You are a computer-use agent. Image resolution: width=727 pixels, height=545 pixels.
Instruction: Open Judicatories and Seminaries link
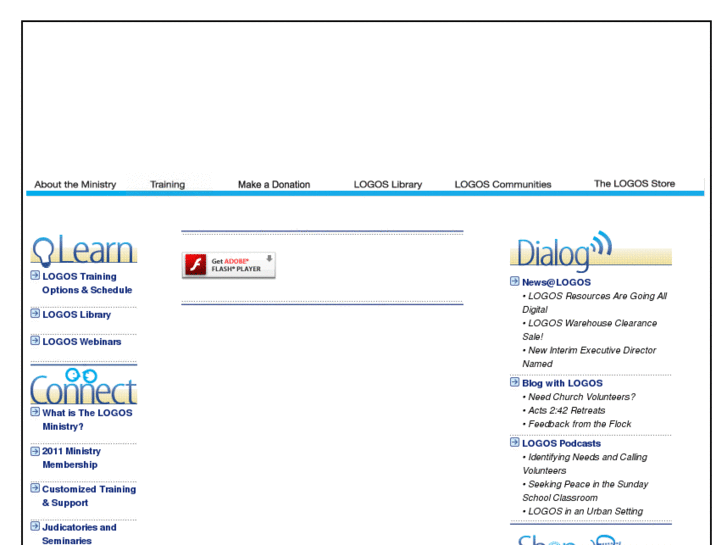coord(79,533)
